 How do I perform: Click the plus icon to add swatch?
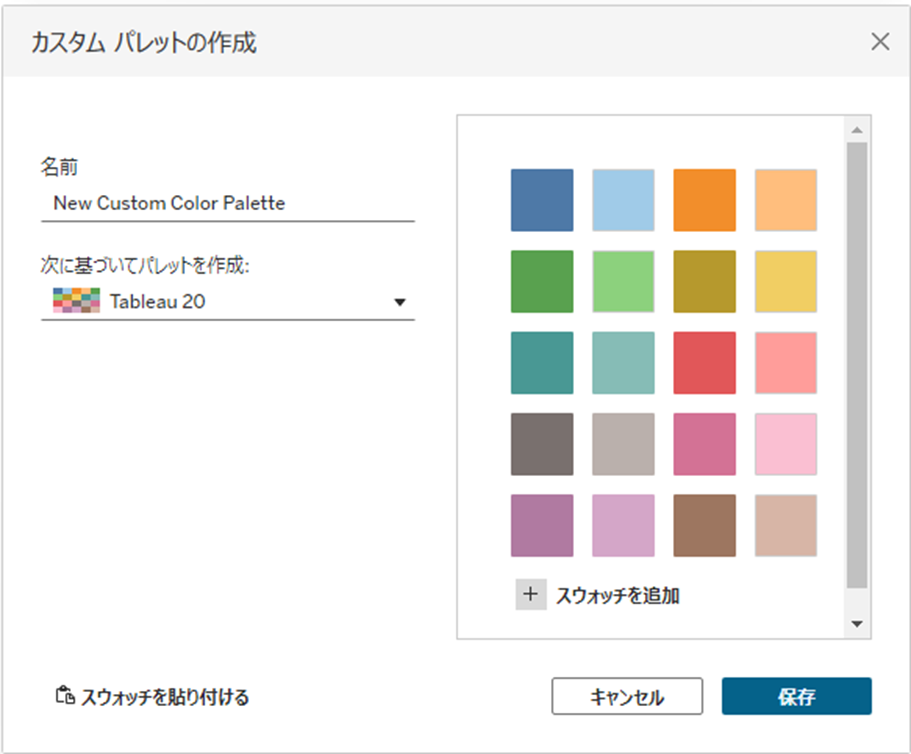pyautogui.click(x=531, y=595)
